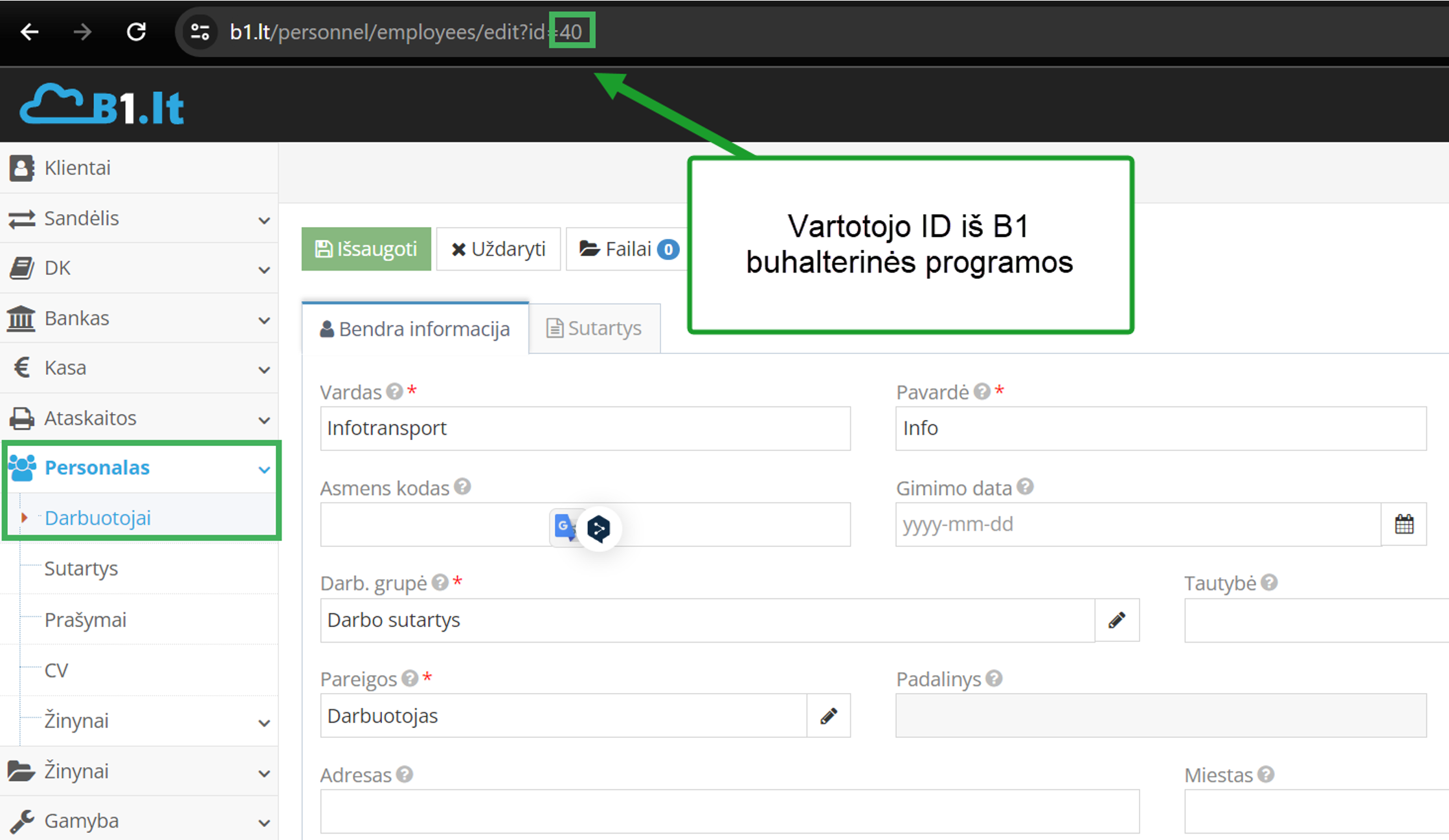Show help tooltip for Pavardė
1449x840 pixels.
click(982, 392)
